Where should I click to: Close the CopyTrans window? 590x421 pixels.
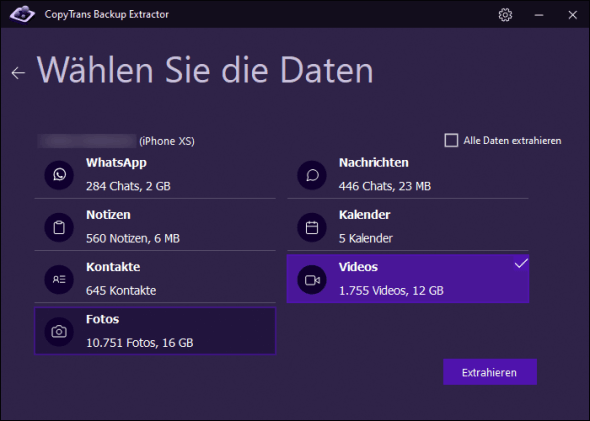(x=572, y=15)
